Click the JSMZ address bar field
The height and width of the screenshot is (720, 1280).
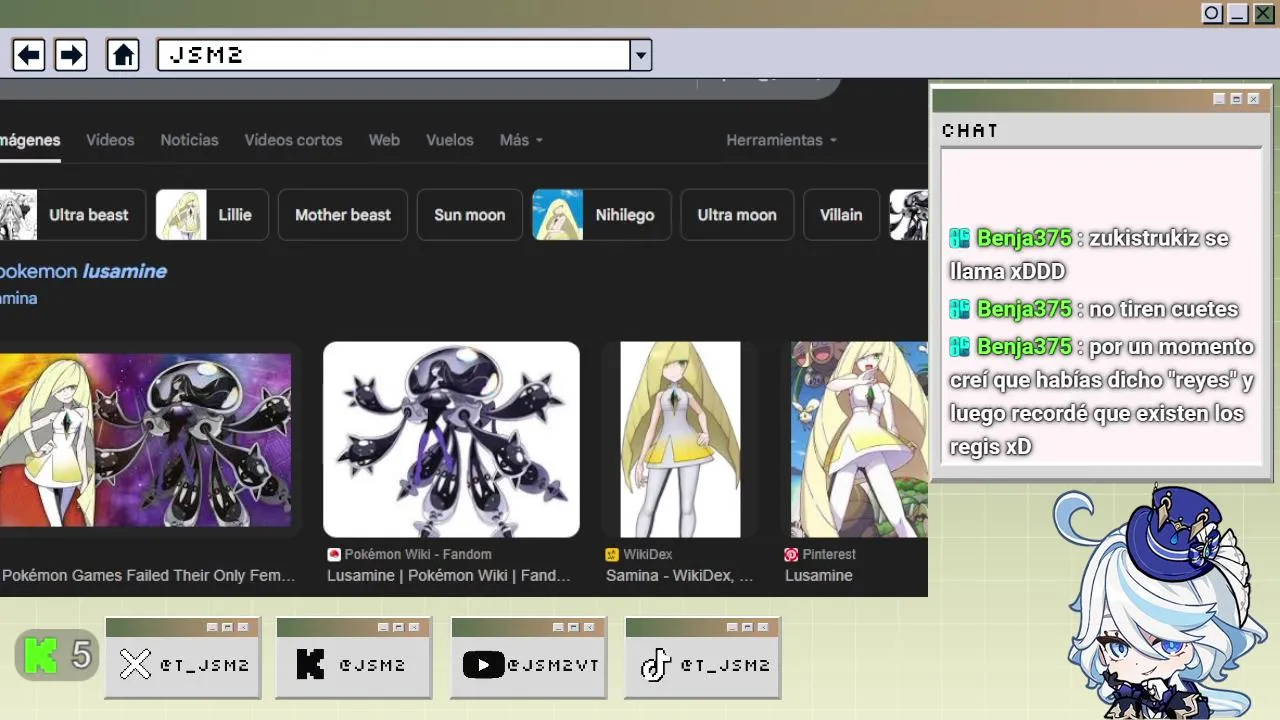tap(394, 55)
